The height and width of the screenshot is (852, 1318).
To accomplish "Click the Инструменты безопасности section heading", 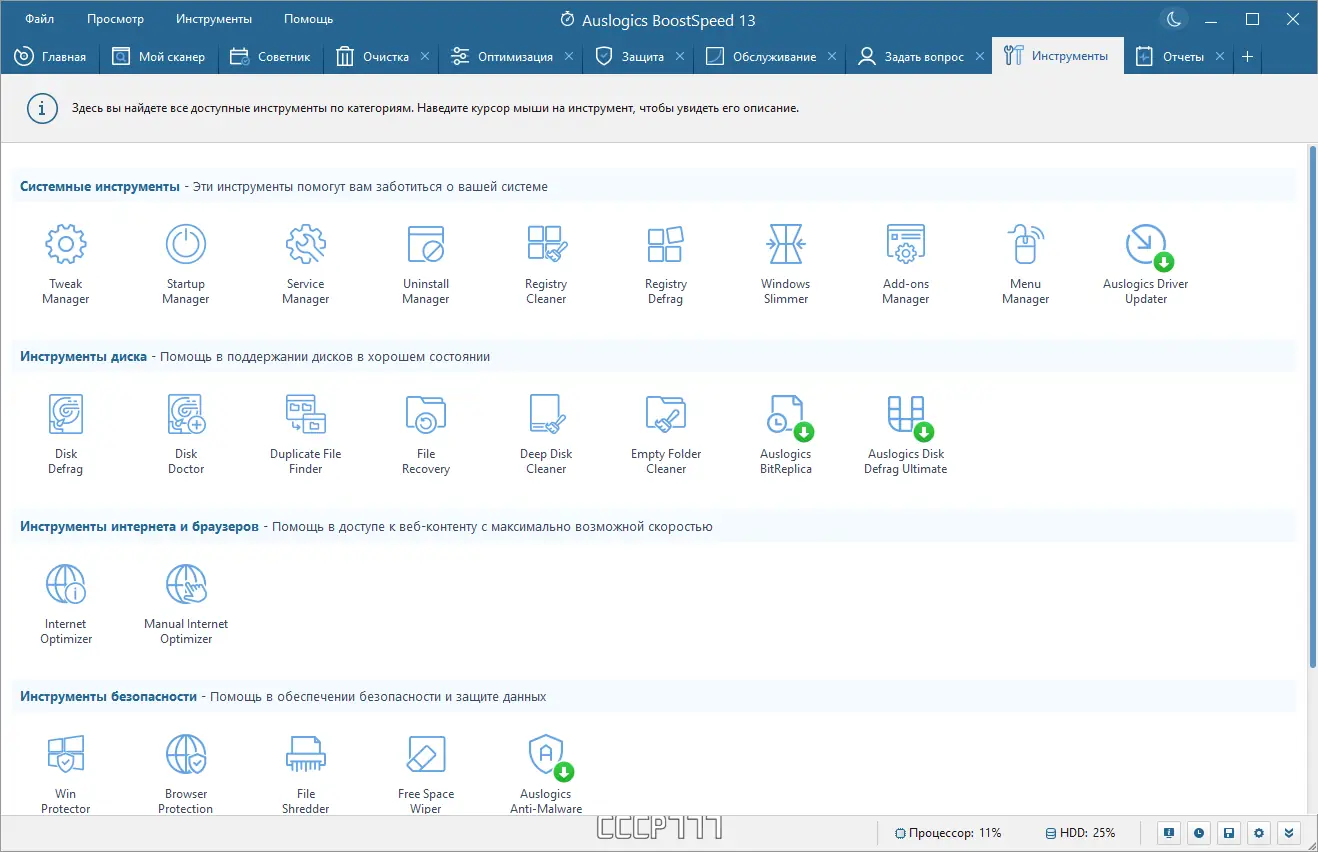I will pyautogui.click(x=108, y=696).
